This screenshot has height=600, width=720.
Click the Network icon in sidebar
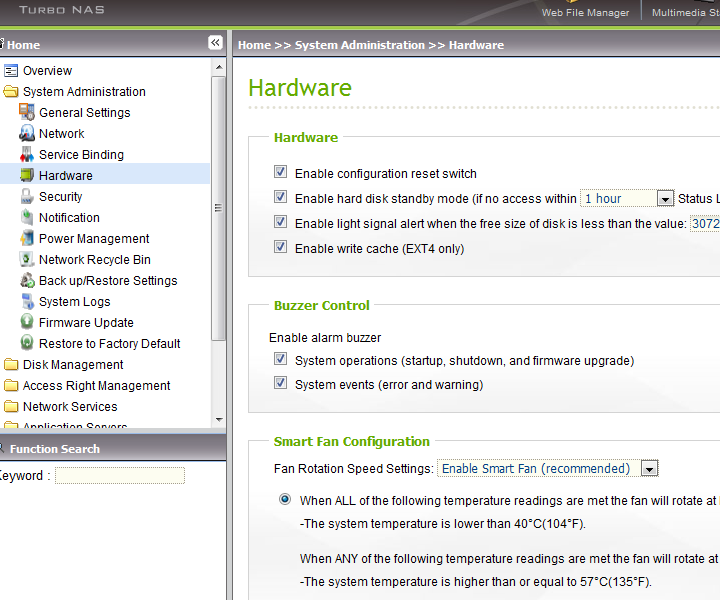pos(27,134)
